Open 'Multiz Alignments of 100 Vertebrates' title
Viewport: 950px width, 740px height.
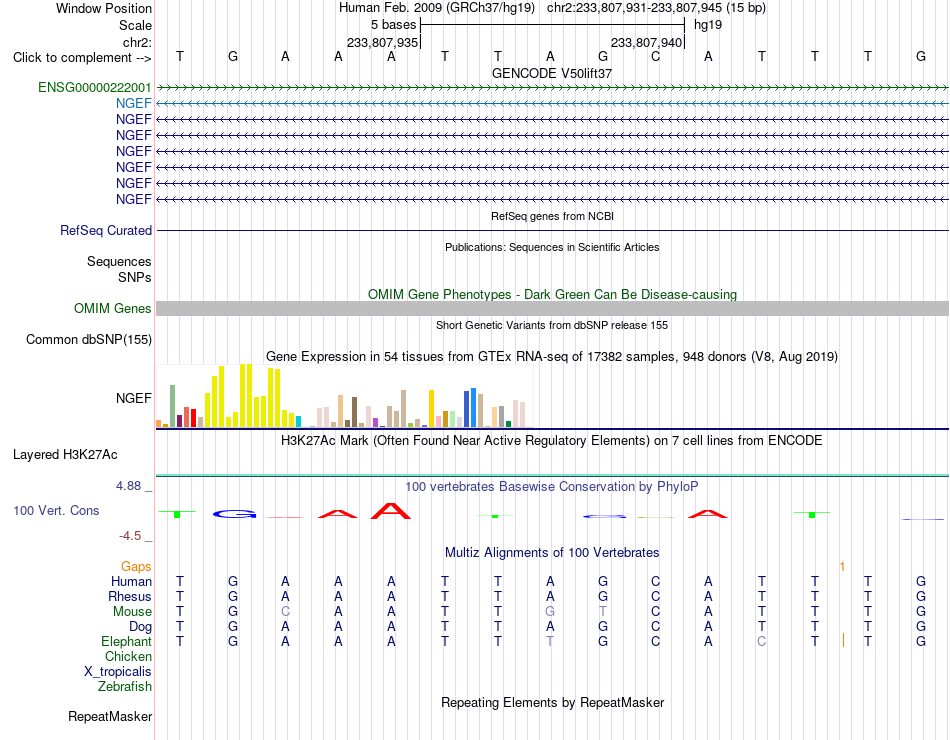click(552, 553)
